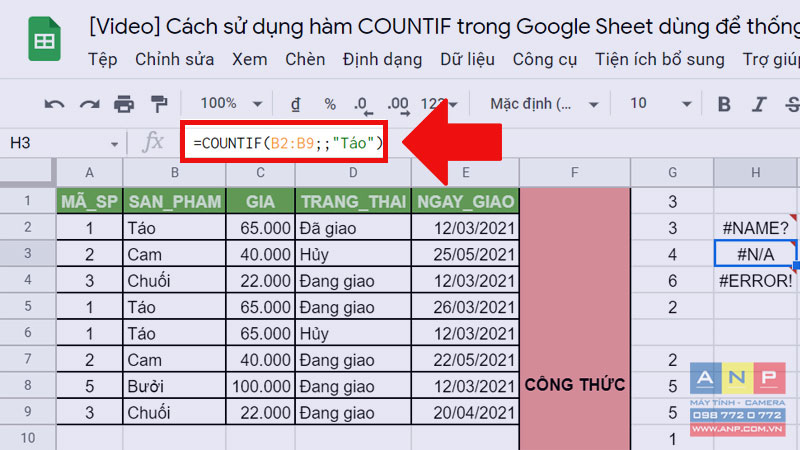Viewport: 800px width, 450px height.
Task: Open the Trợ giúp menu
Action: pos(771,60)
